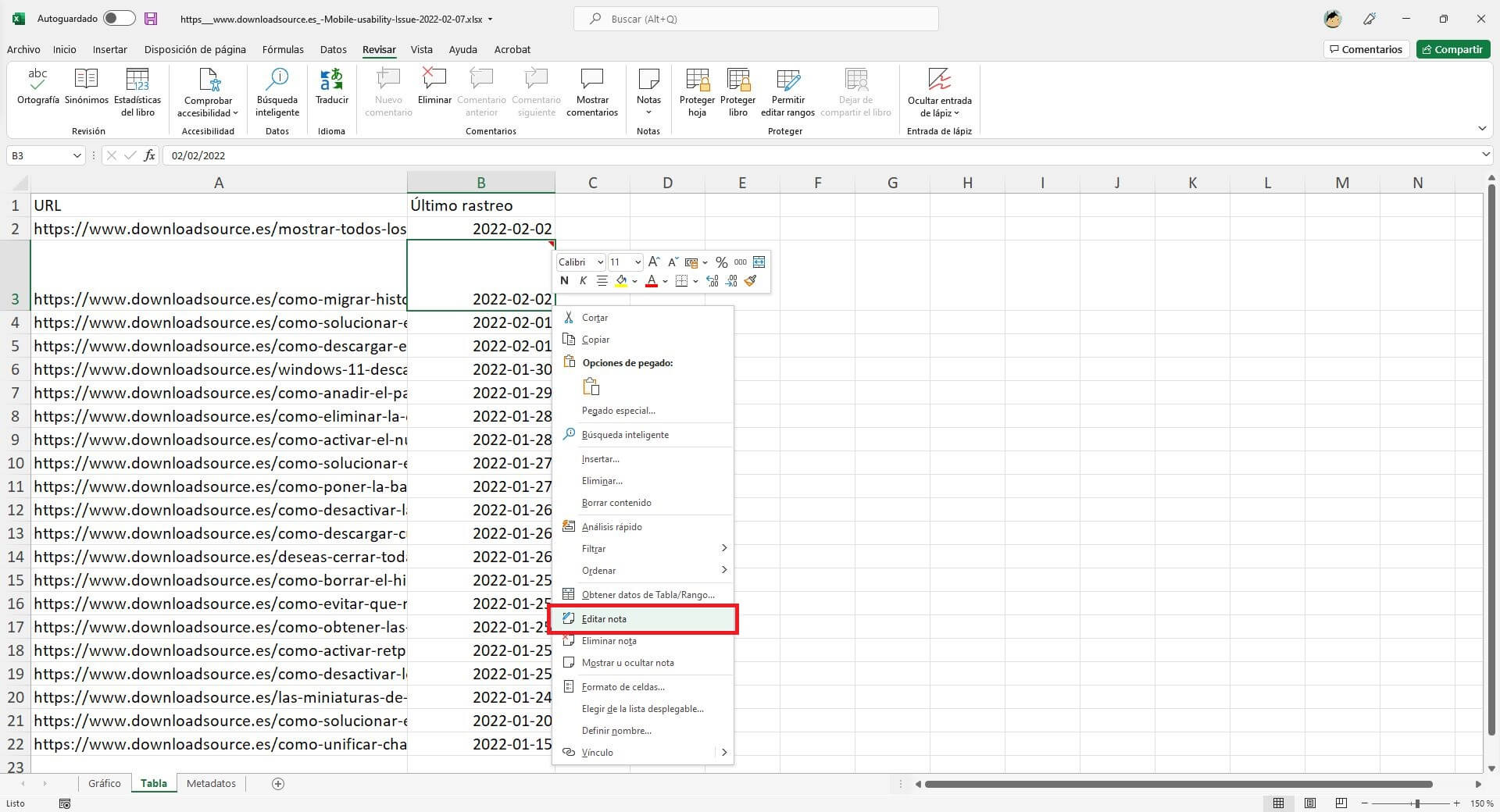Open Formato de celdas option
Screen dimensions: 1500x812
645,687
